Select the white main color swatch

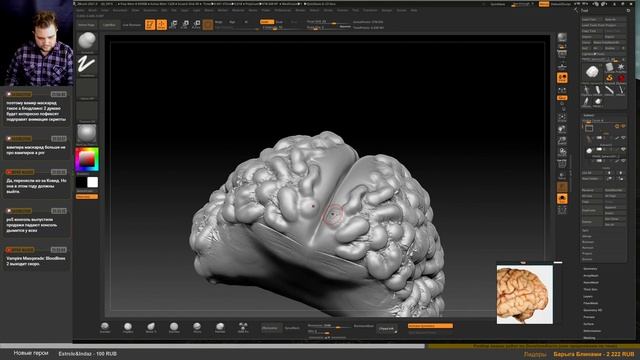tap(93, 182)
